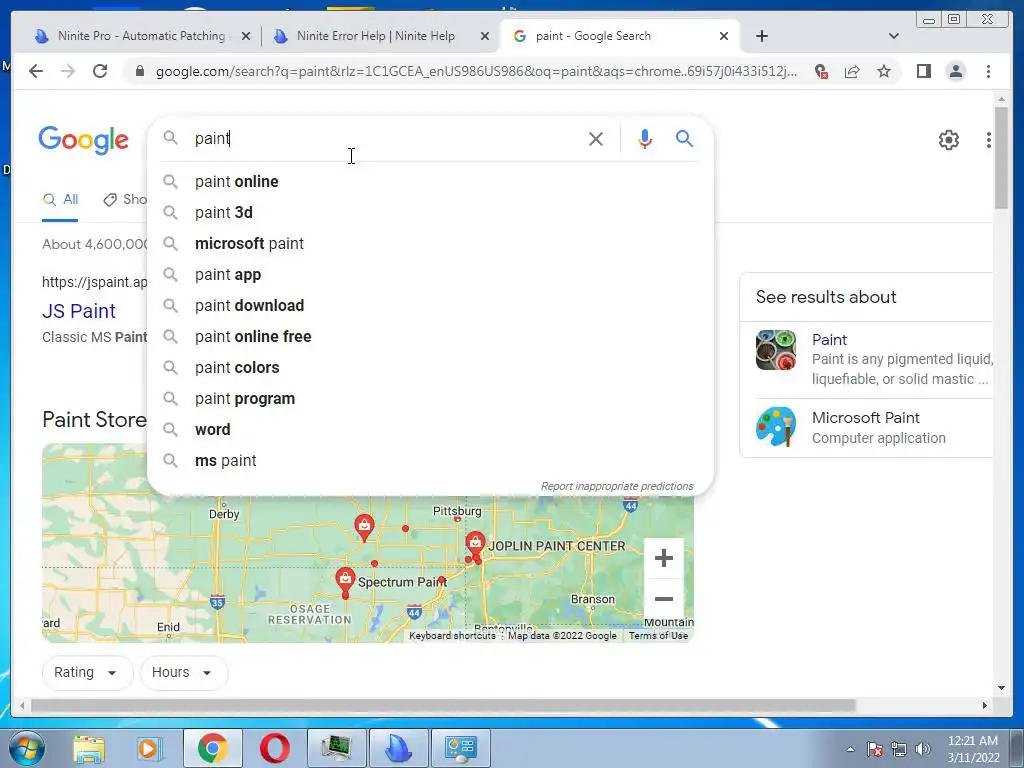
Task: Clear the search box with X
Action: tap(596, 138)
